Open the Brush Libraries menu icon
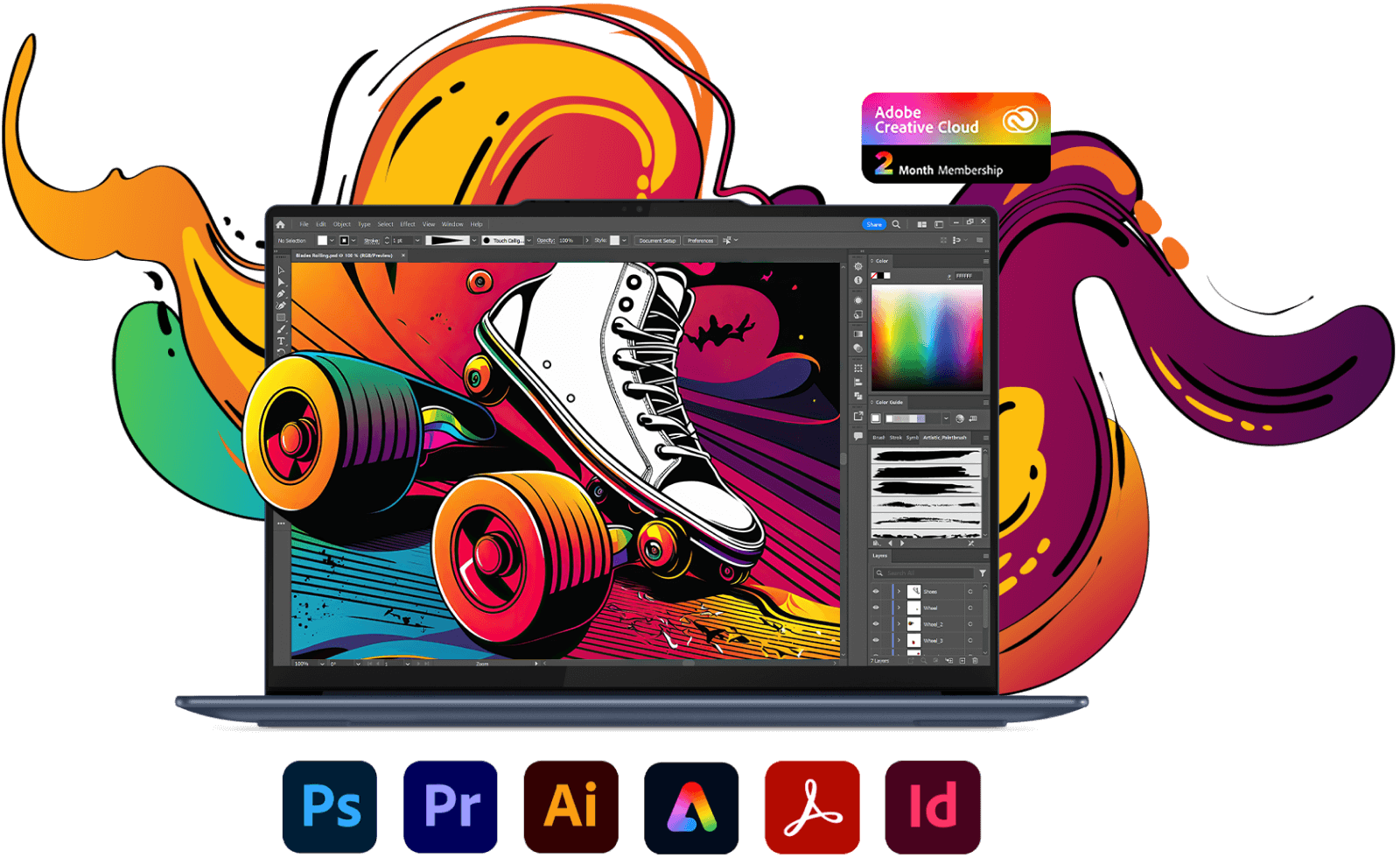 [x=877, y=544]
